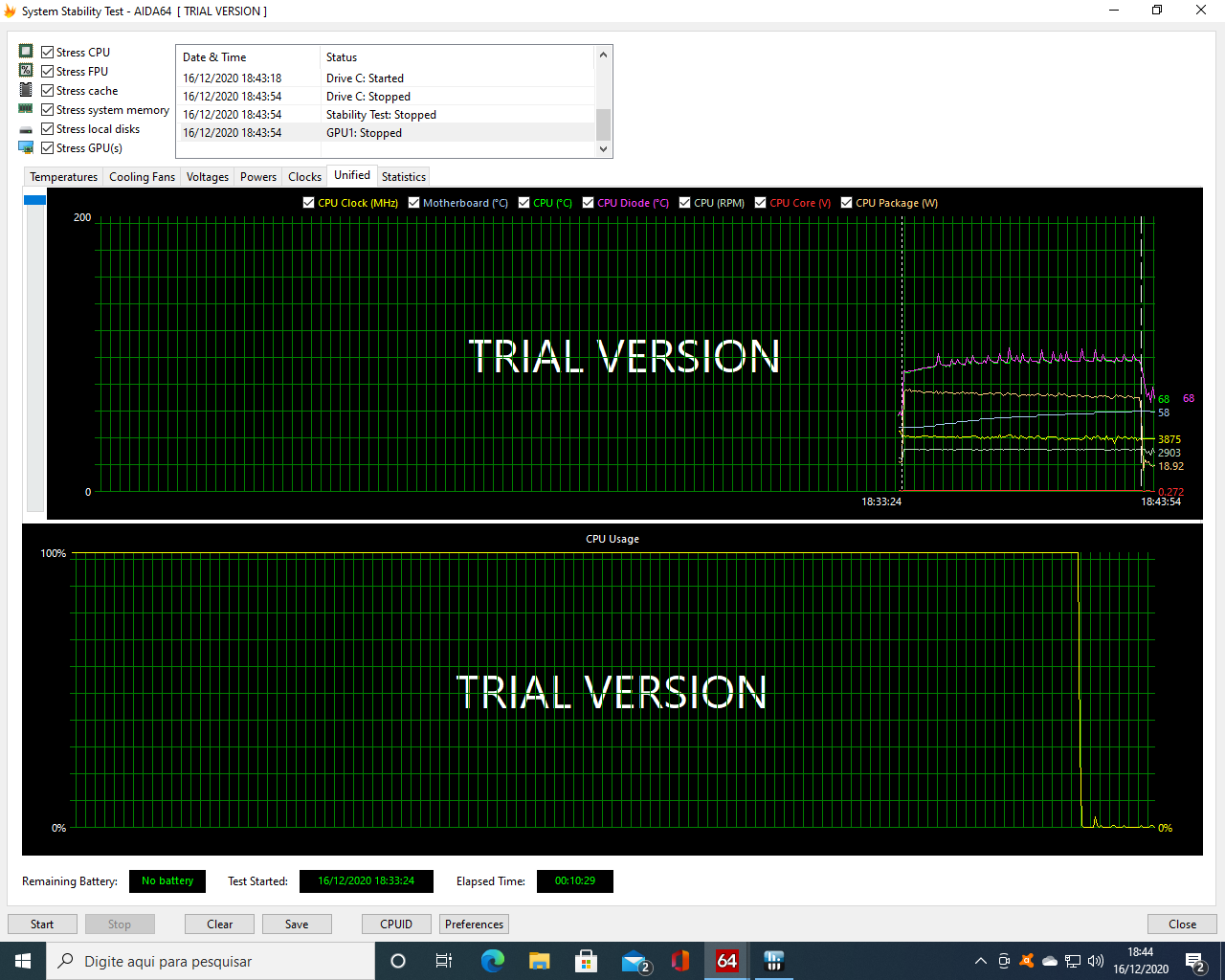
Task: Open File Explorer from the taskbar
Action: [539, 961]
